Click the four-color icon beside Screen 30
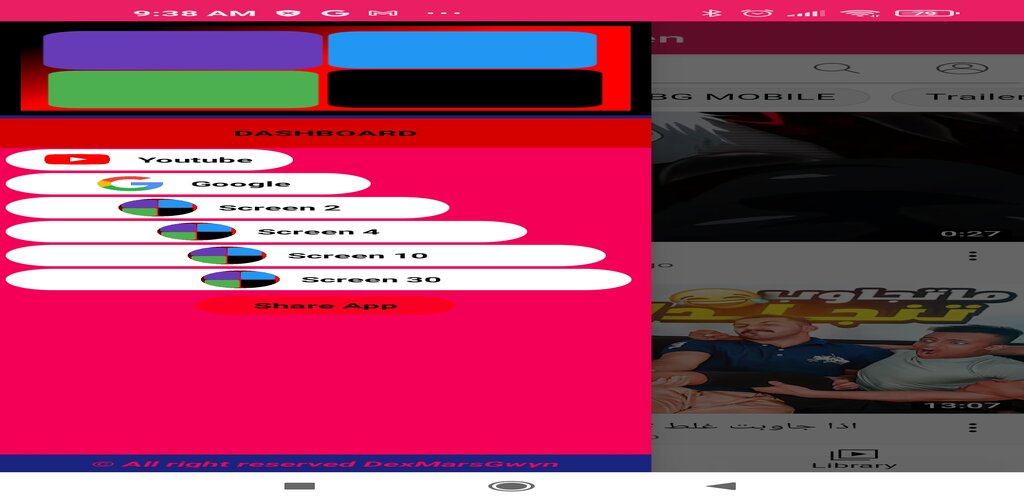This screenshot has width=1024, height=500. [x=240, y=279]
